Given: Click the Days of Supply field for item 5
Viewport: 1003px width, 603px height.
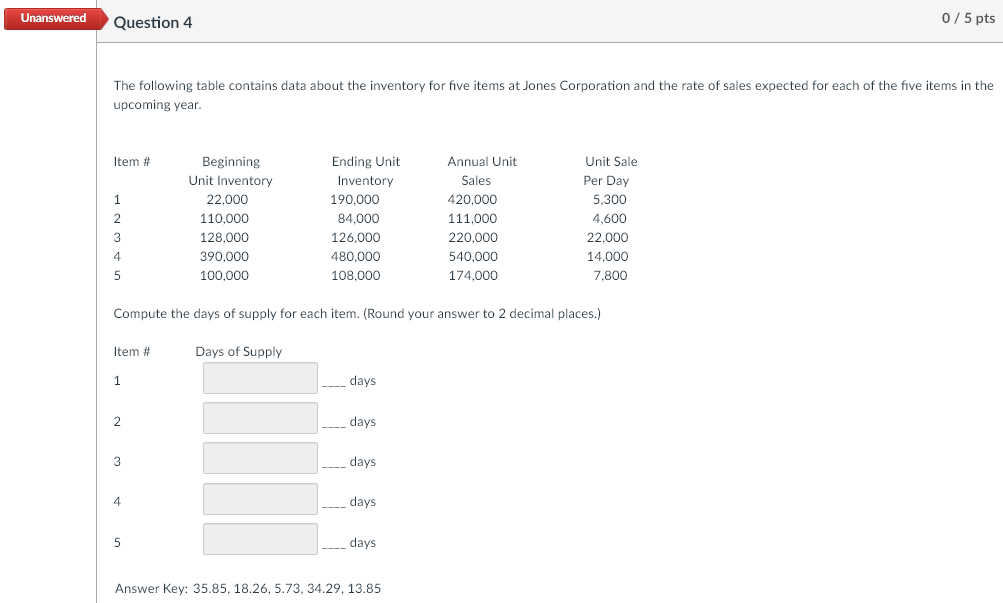Looking at the screenshot, I should pos(260,539).
